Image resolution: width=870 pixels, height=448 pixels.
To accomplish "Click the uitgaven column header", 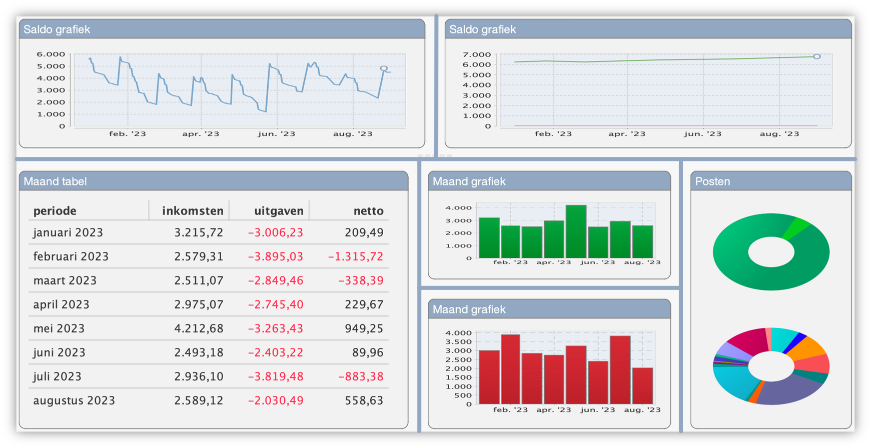I will click(278, 211).
